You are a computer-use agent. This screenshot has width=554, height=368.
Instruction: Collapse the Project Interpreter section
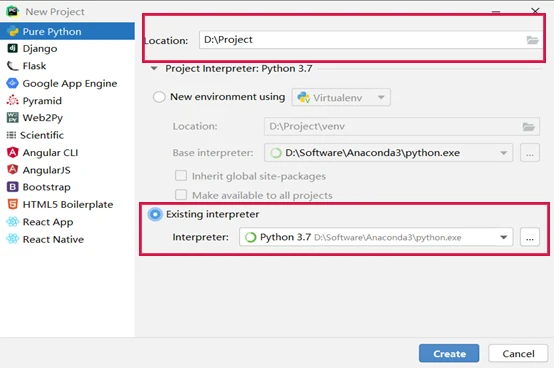[154, 69]
